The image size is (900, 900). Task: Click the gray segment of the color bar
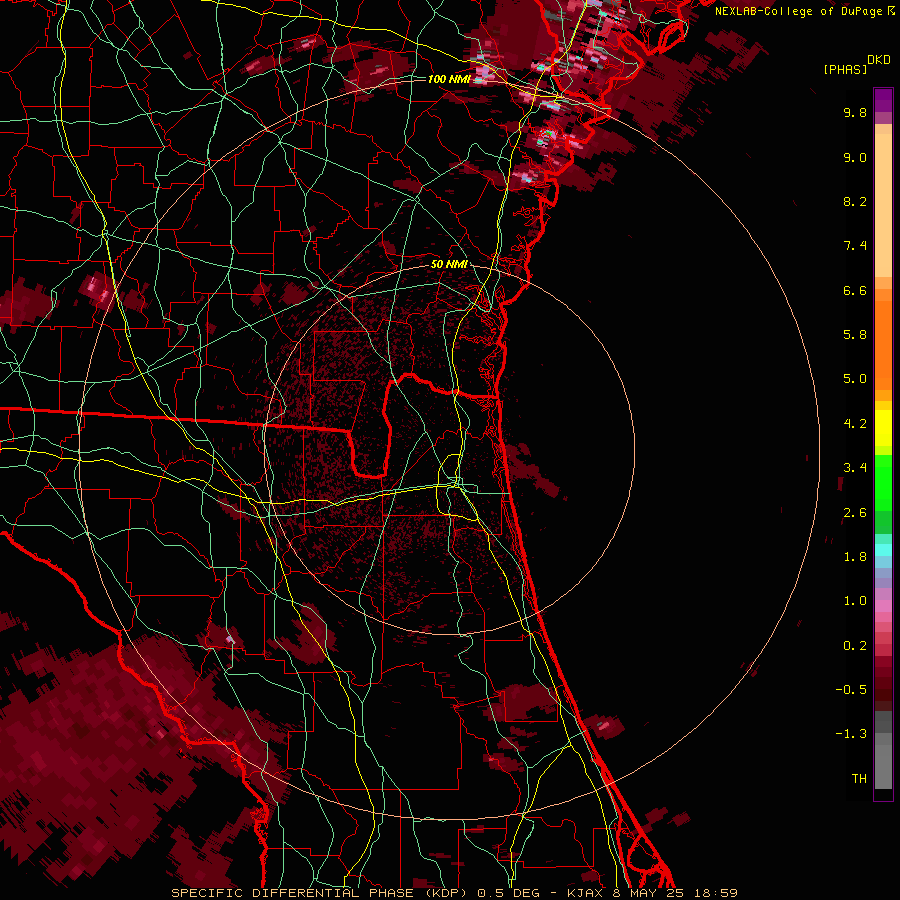pyautogui.click(x=883, y=752)
